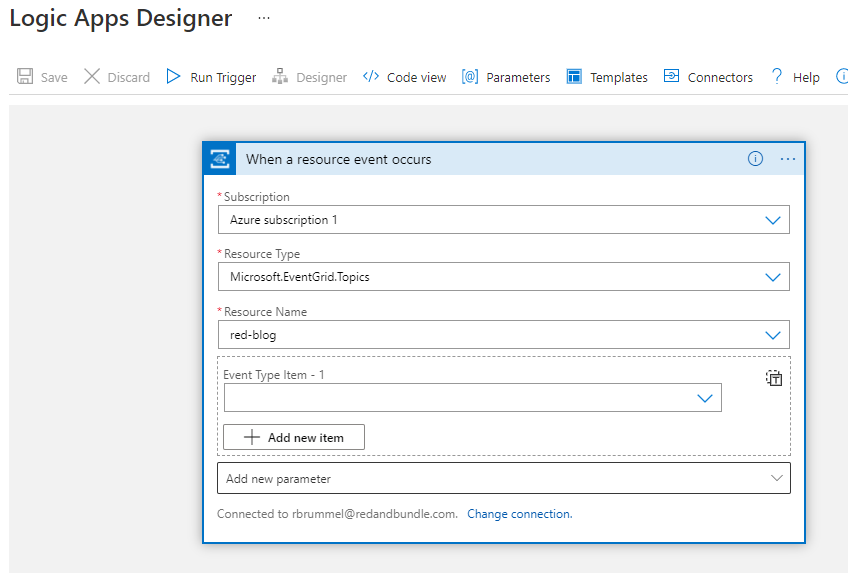Open Connectors from the toolbar

(x=708, y=77)
